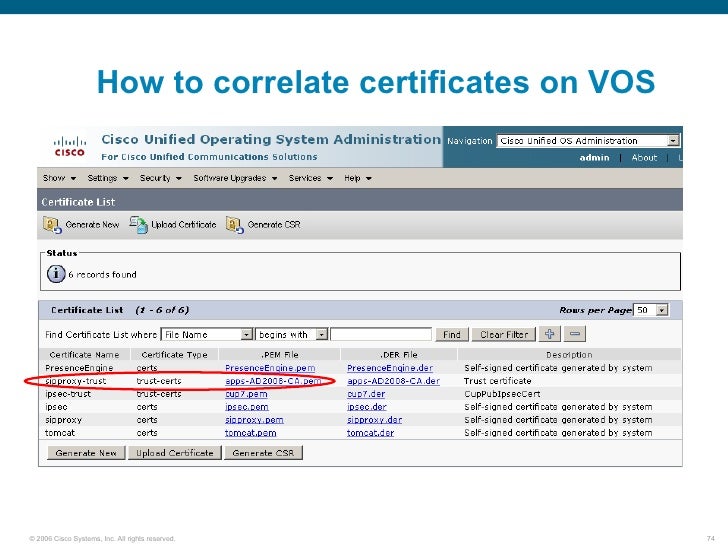Viewport: 728px width, 546px height.
Task: Open tomcat.der link
Action: pos(370,433)
